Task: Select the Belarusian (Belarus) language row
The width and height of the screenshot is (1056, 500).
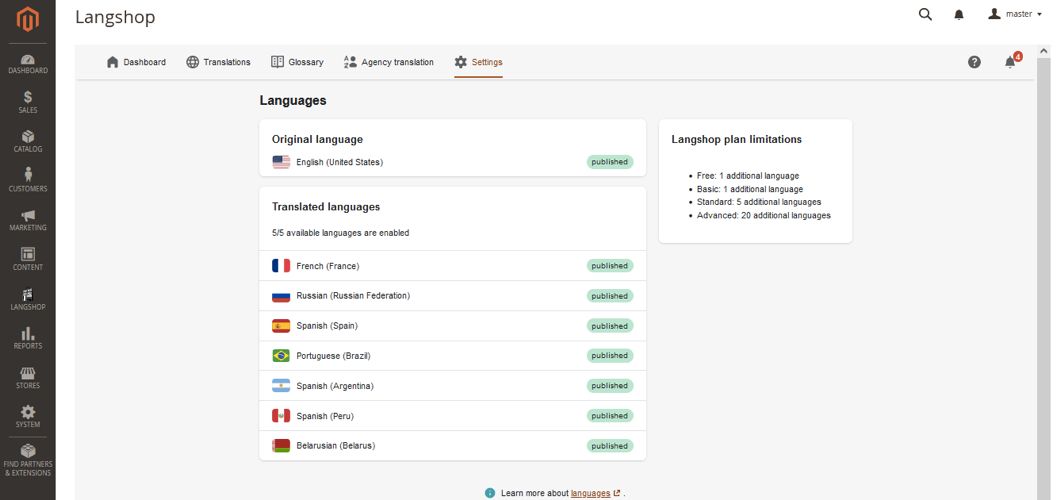Action: coord(453,445)
